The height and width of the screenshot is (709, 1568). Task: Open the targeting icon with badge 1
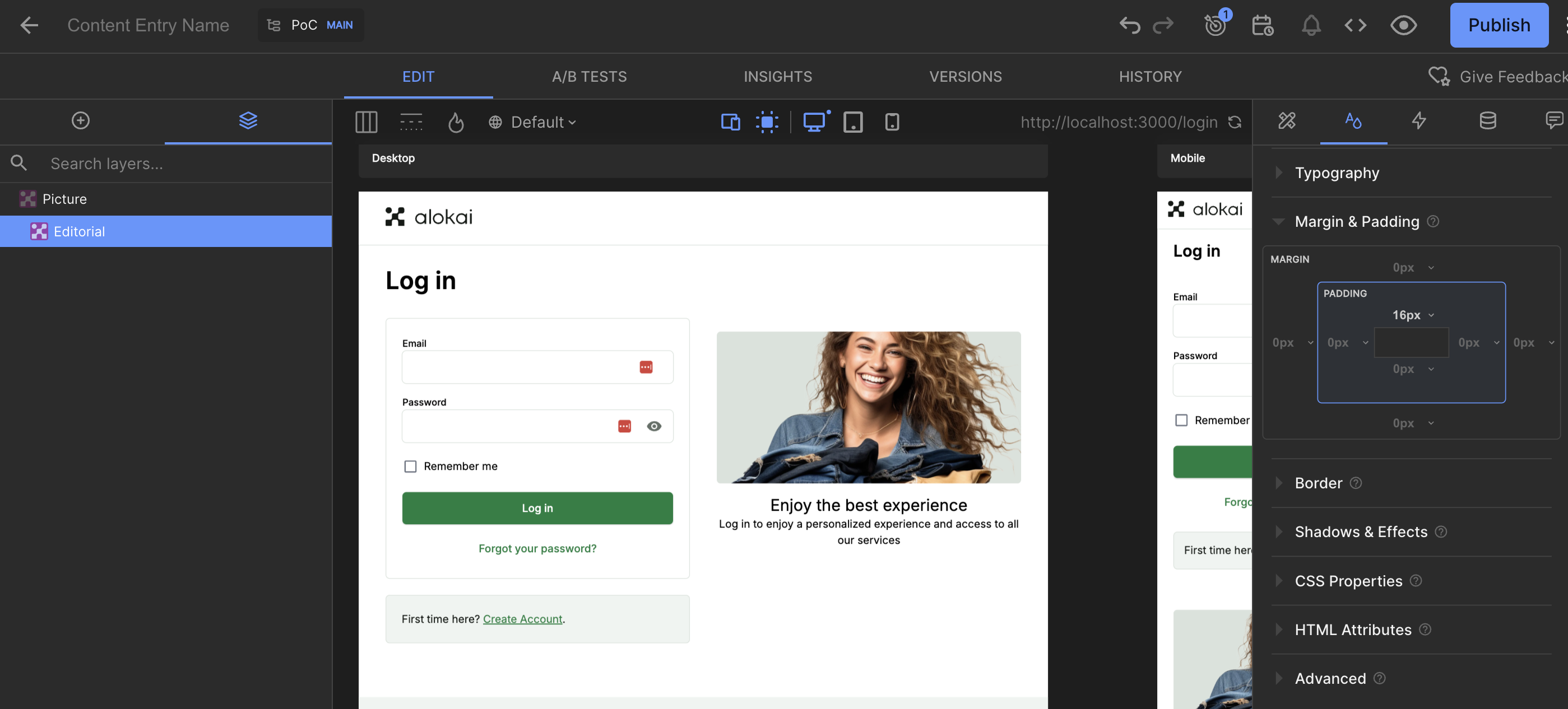[1216, 25]
